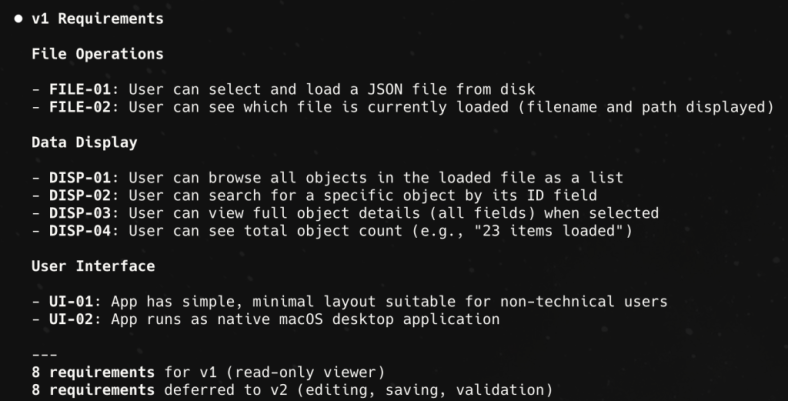Click the "User Interface" section heading
788x401 pixels.
94,265
